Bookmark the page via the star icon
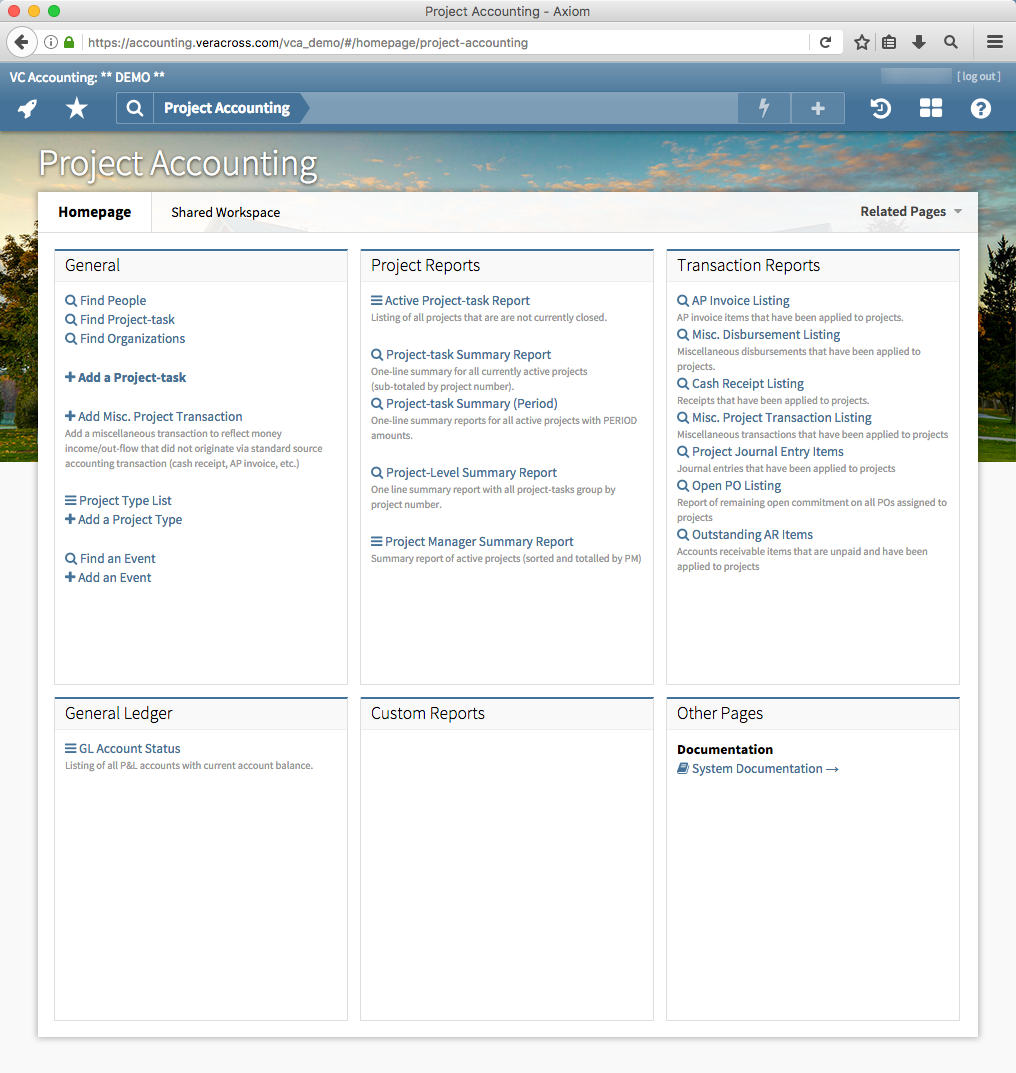The width and height of the screenshot is (1016, 1073). point(860,42)
